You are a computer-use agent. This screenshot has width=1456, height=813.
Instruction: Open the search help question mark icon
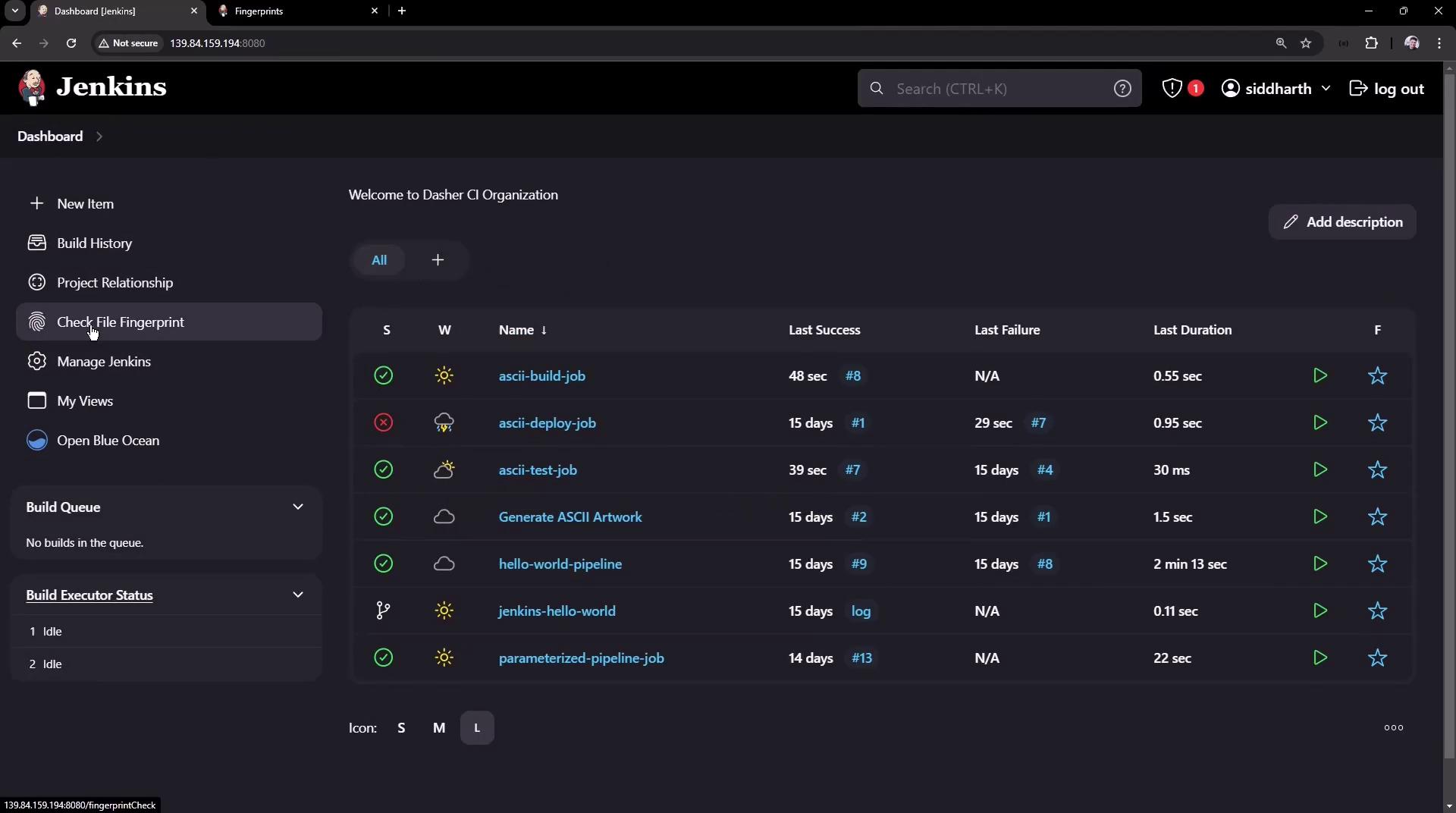click(x=1122, y=89)
